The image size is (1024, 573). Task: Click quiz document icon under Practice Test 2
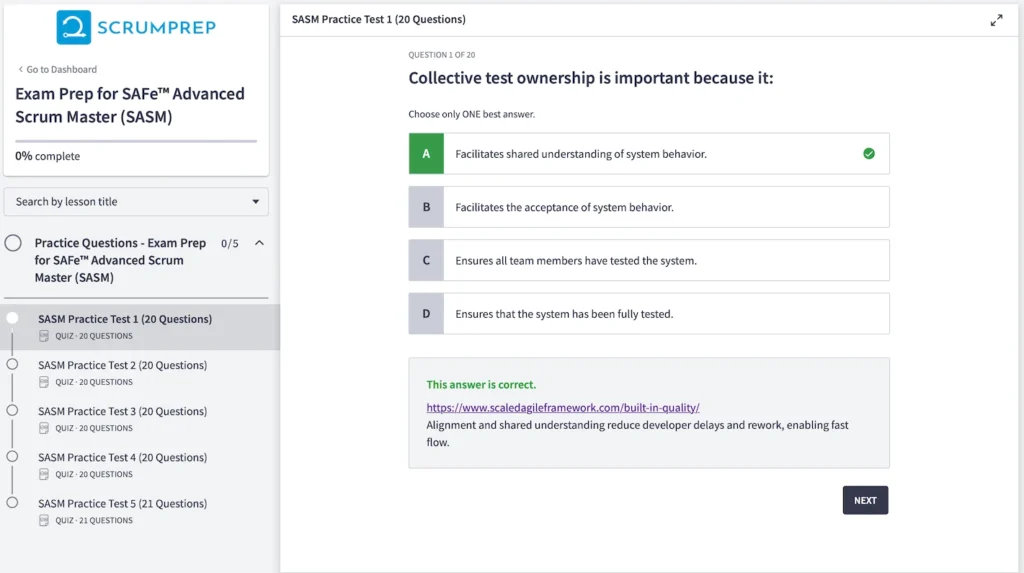44,382
